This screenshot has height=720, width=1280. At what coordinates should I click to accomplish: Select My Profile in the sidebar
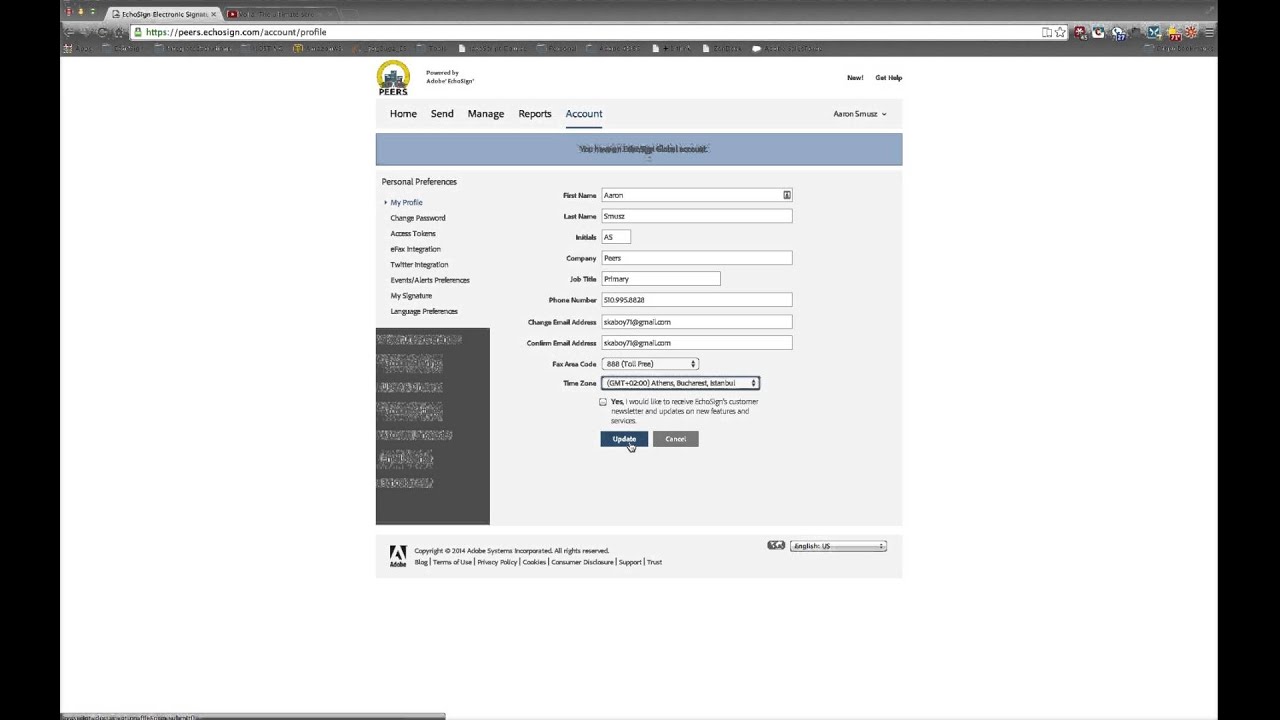[406, 203]
